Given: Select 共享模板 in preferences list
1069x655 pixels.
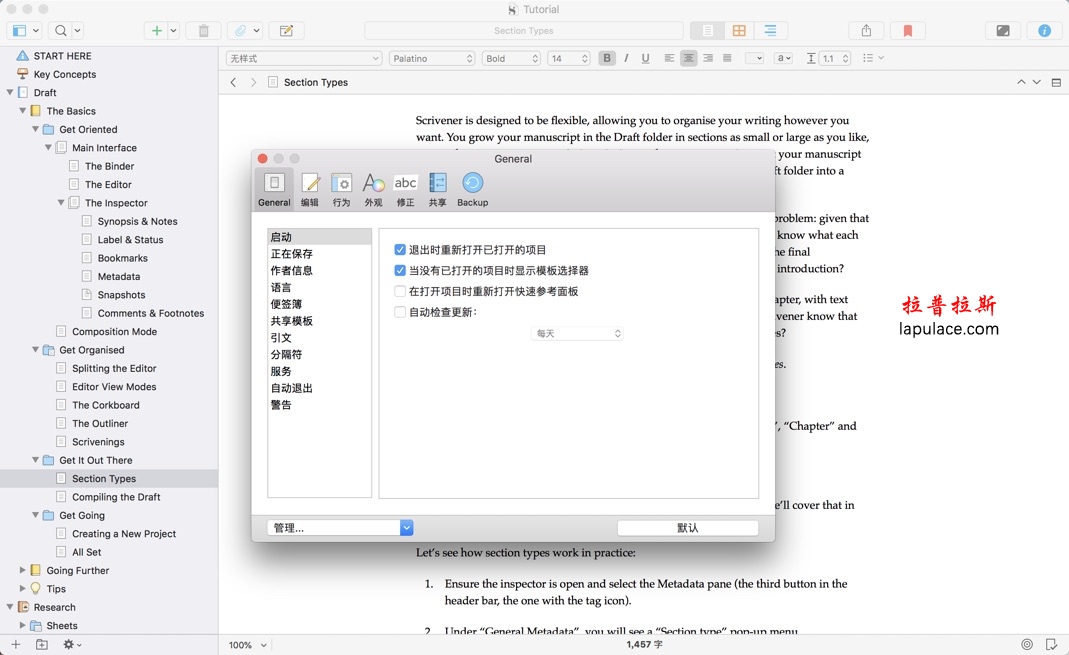Looking at the screenshot, I should 319,321.
